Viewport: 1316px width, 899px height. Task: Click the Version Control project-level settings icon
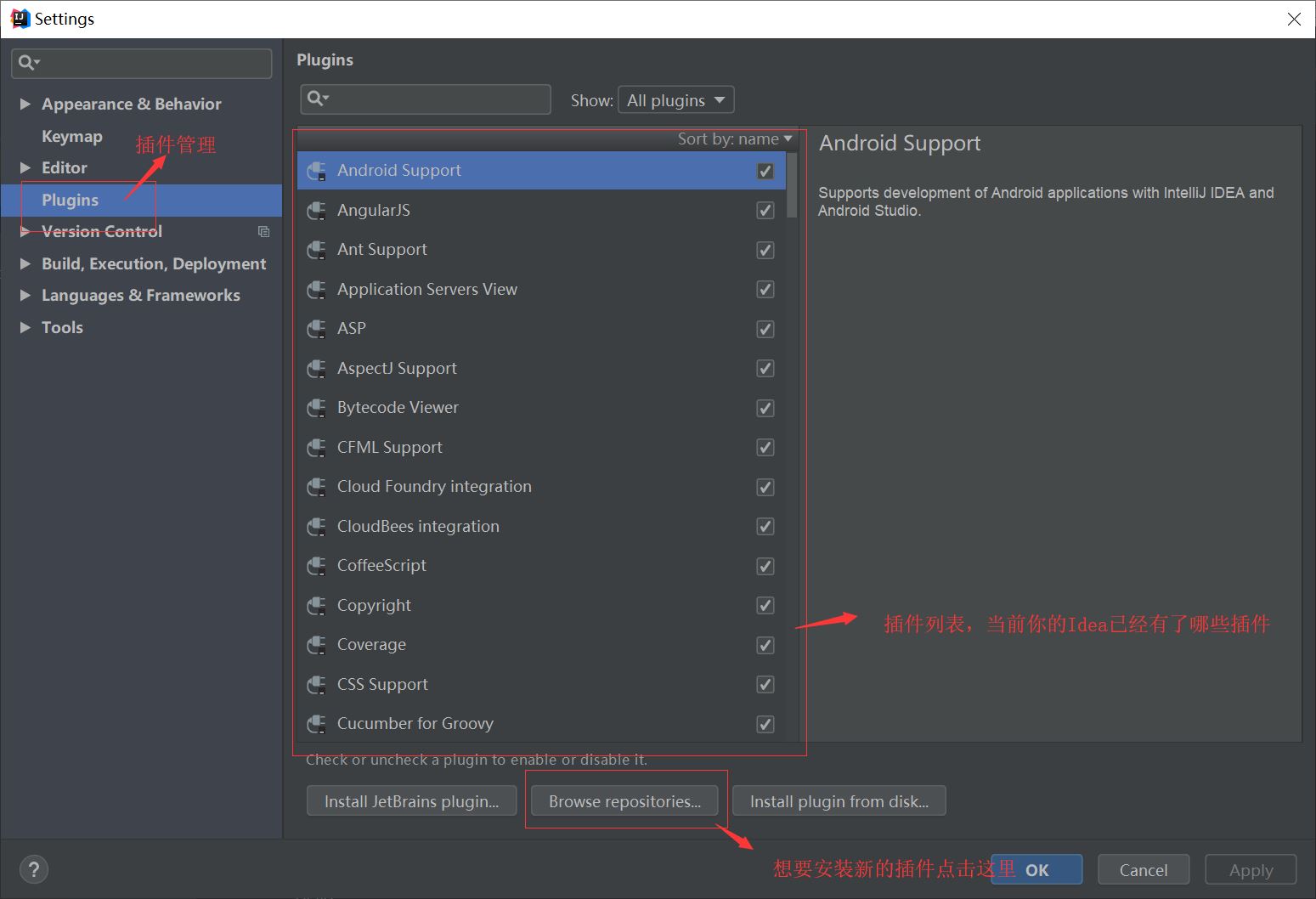263,231
